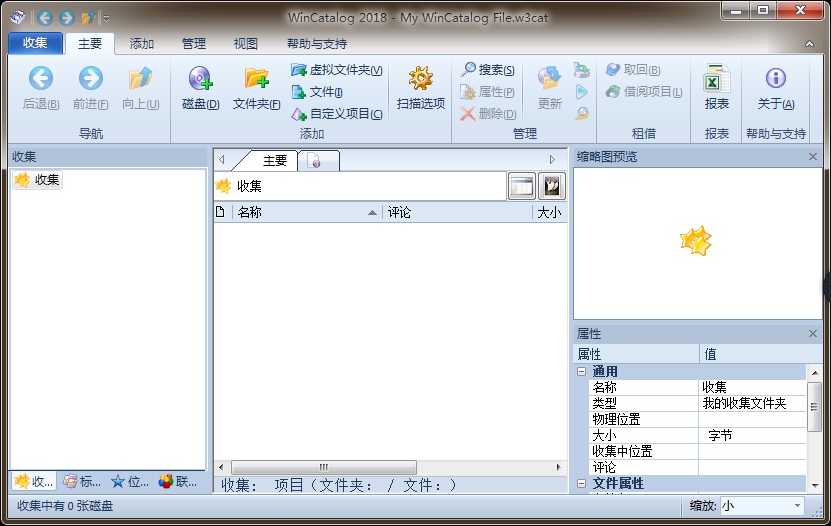
Task: Click the horizontal scrollbar thumb in list
Action: tap(324, 467)
